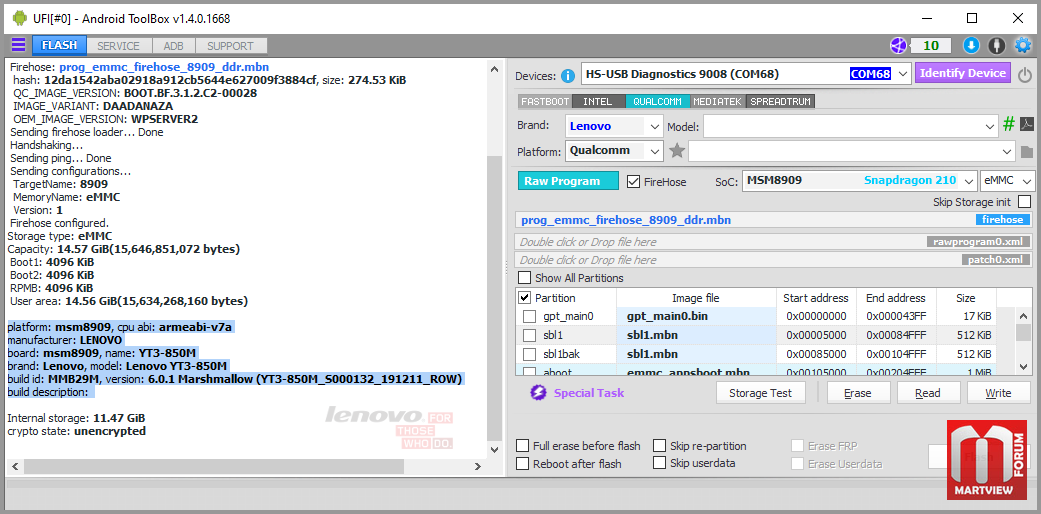1041x514 pixels.
Task: Check the gpt_main0 partition checkbox
Action: [x=529, y=316]
